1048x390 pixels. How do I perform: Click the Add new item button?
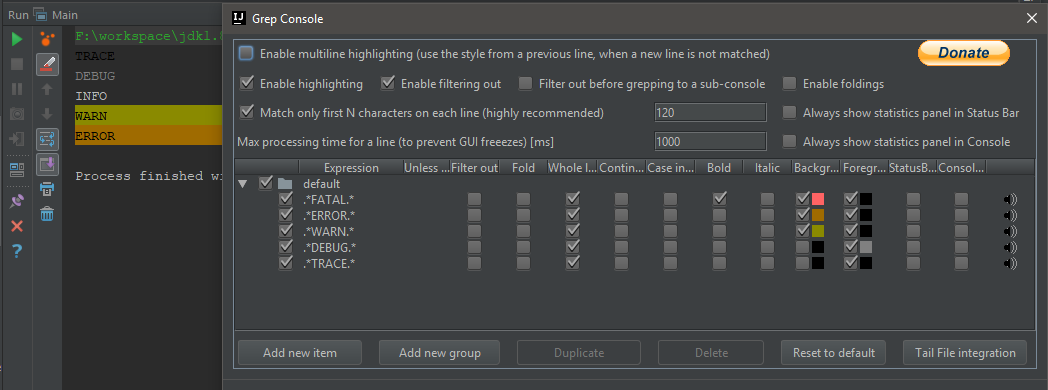point(300,353)
